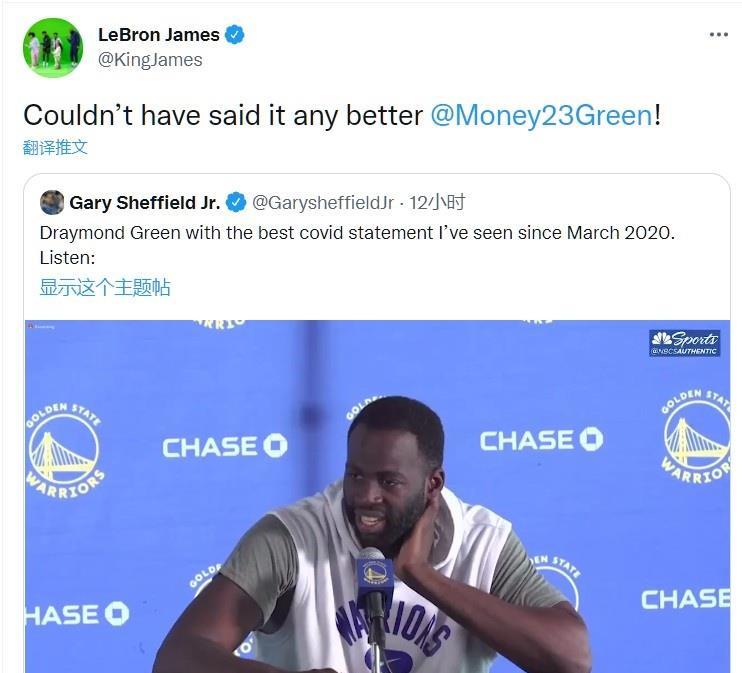
Task: Click the NBC Sports watermark logo
Action: (684, 343)
